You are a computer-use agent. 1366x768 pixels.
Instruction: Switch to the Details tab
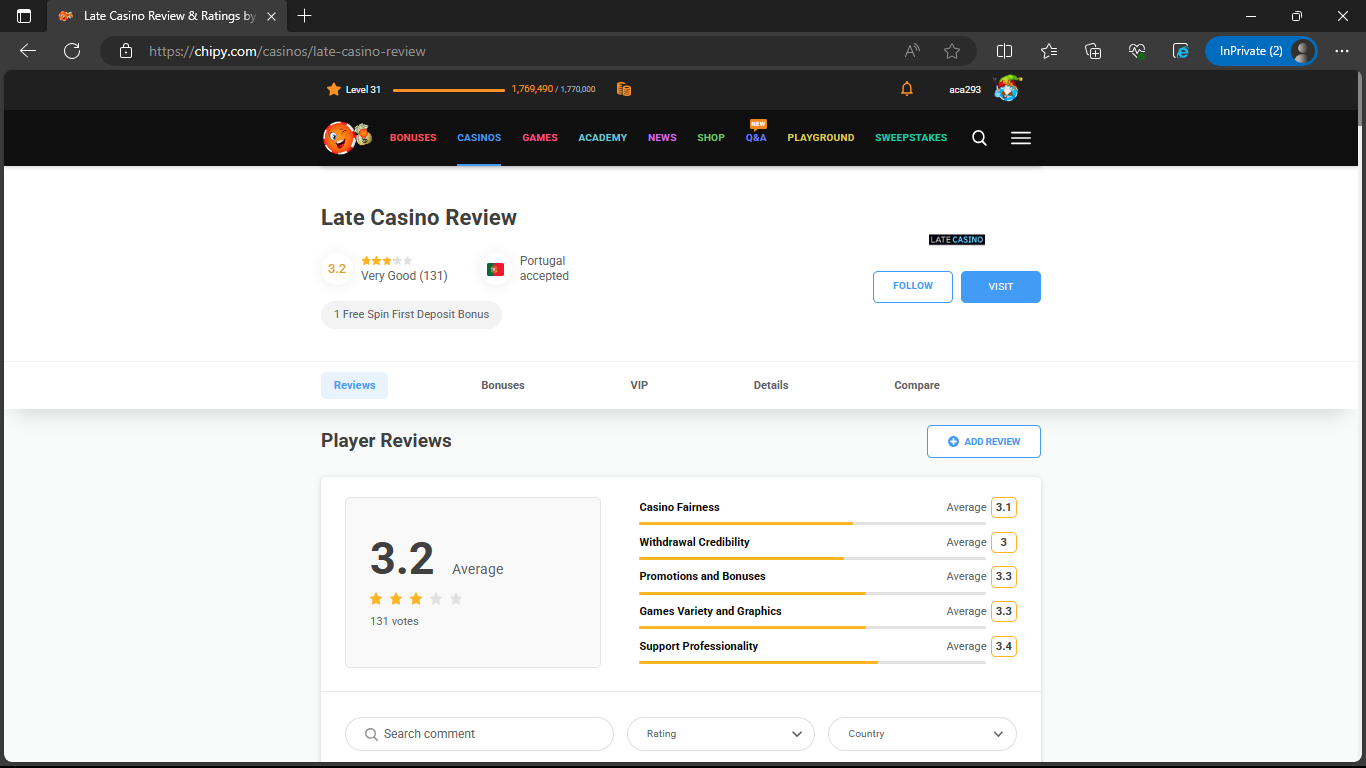coord(771,385)
